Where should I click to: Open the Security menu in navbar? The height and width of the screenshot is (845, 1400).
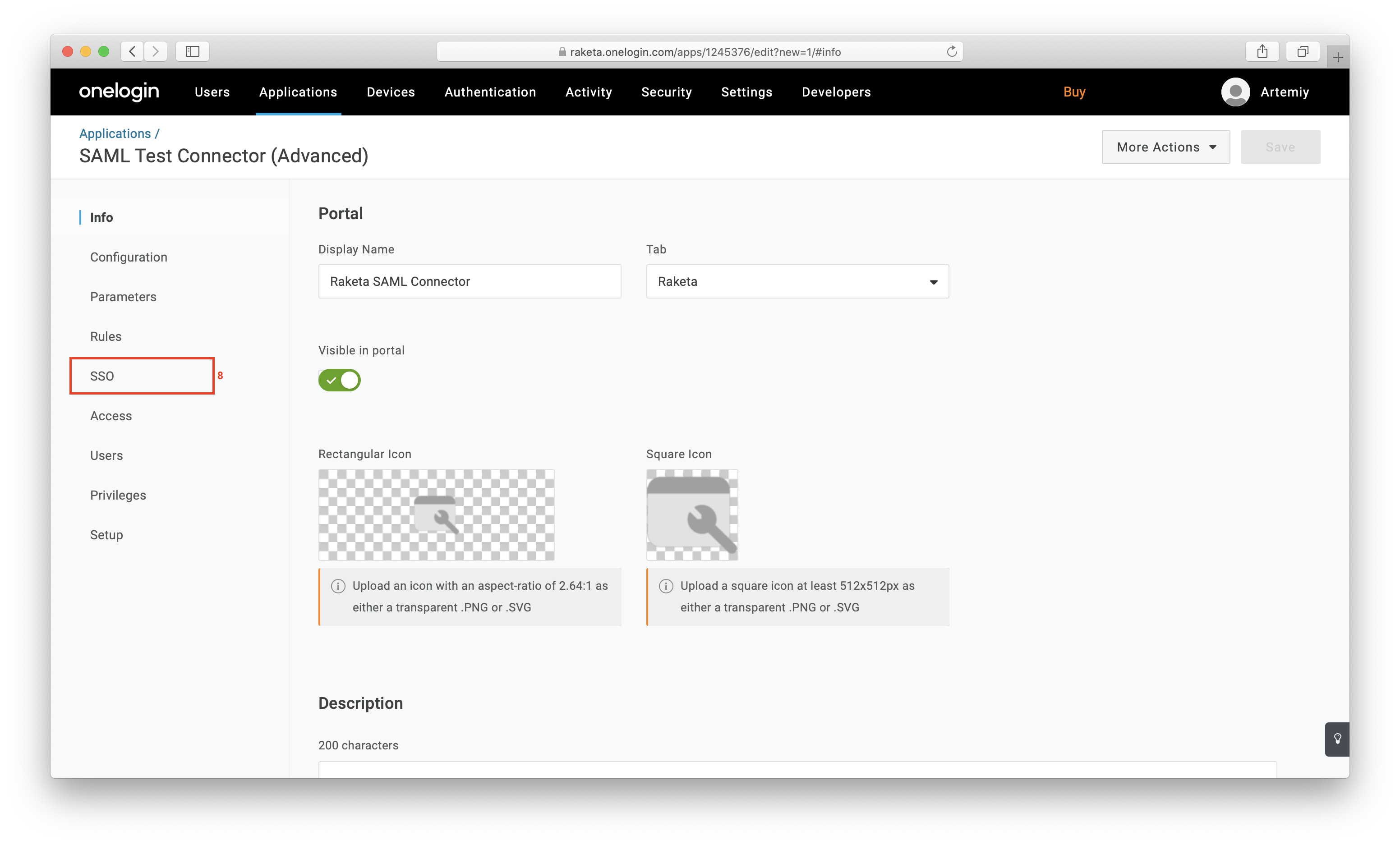(x=666, y=92)
